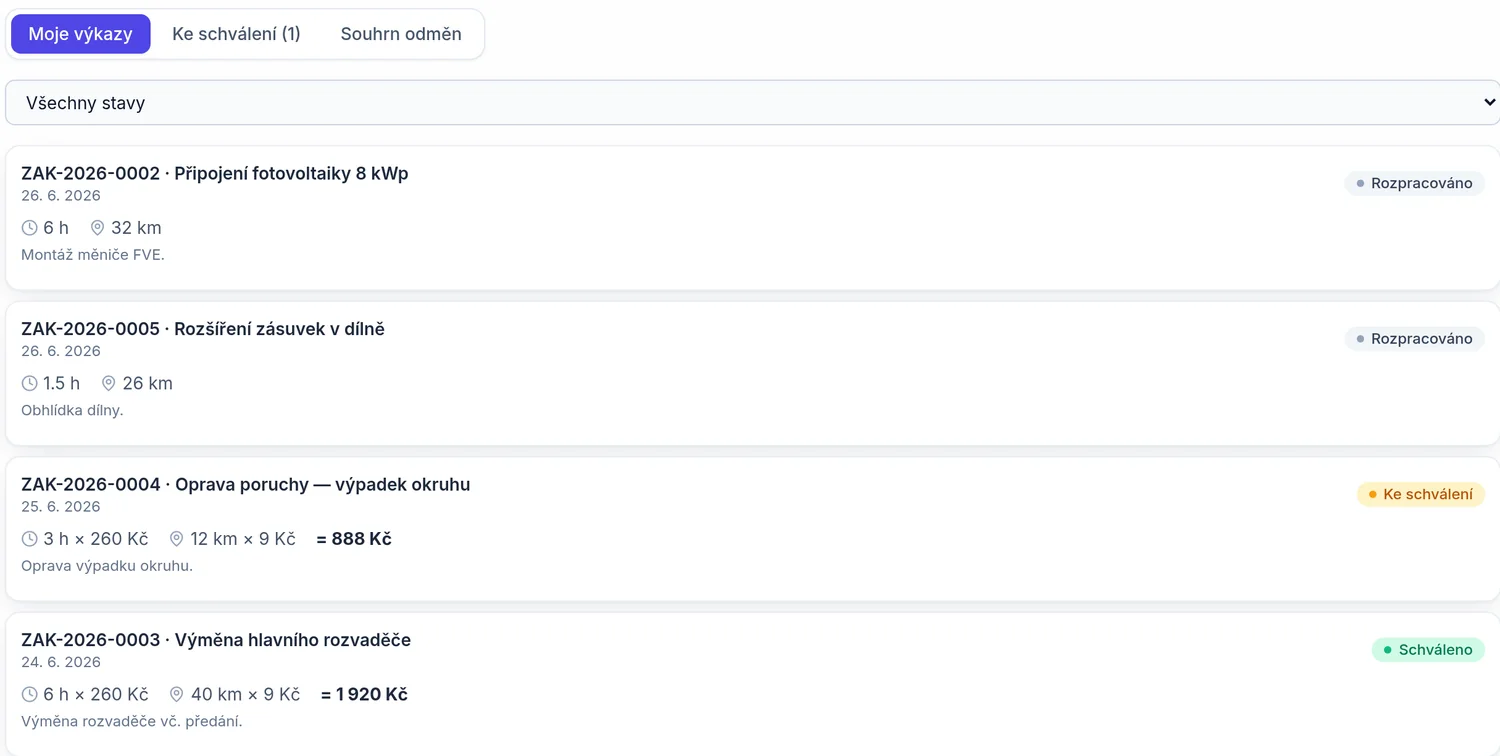1500x756 pixels.
Task: Click clock icon next to 3 h × 260 Kč
Action: click(29, 539)
